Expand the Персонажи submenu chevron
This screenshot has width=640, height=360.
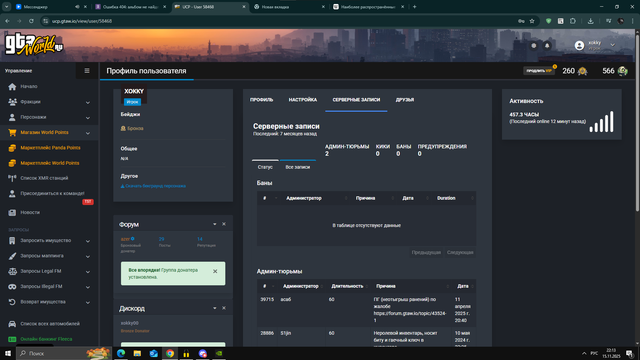point(88,118)
